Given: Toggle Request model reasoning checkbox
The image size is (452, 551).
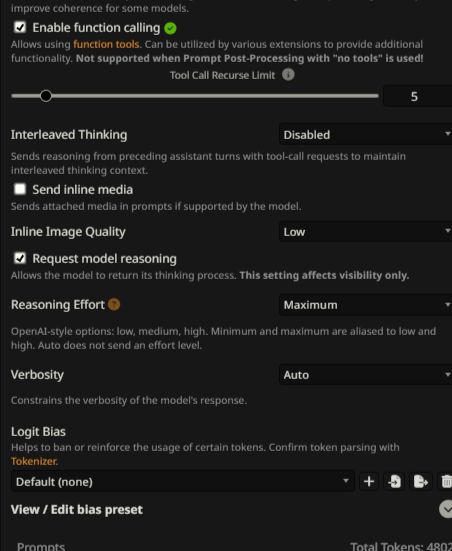Looking at the screenshot, I should 20,258.
